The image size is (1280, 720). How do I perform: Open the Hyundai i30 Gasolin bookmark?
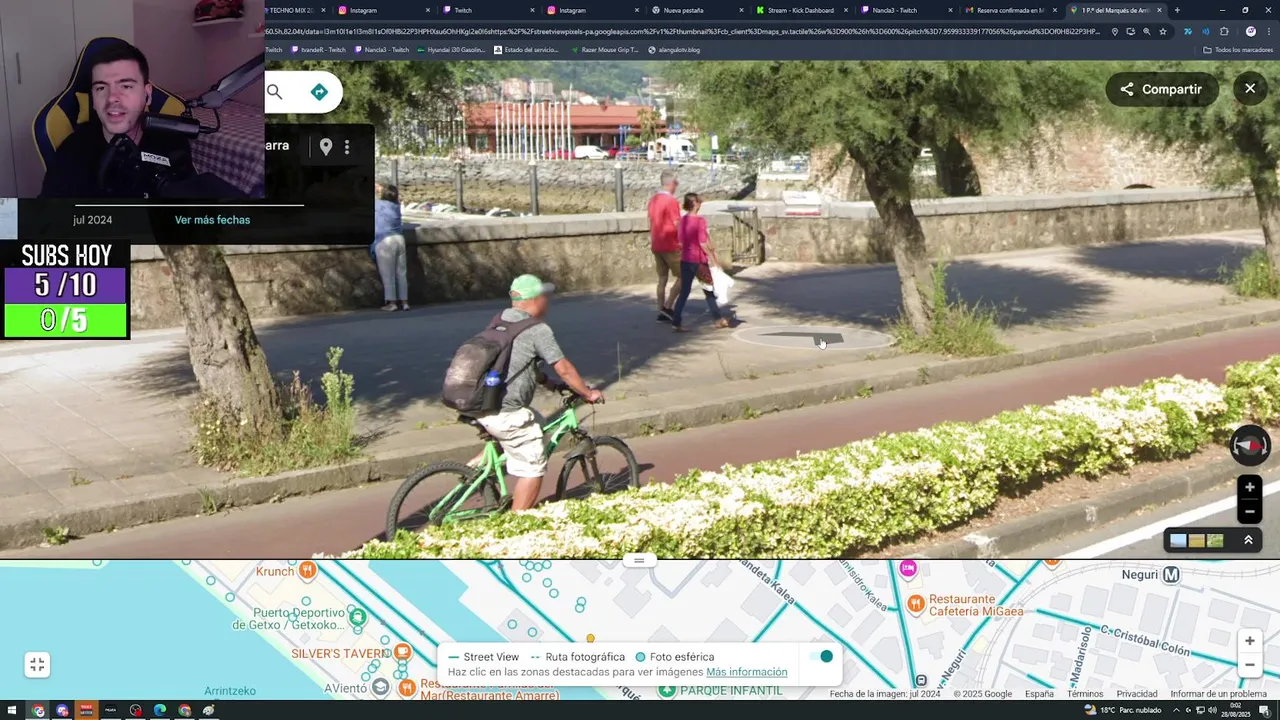452,50
